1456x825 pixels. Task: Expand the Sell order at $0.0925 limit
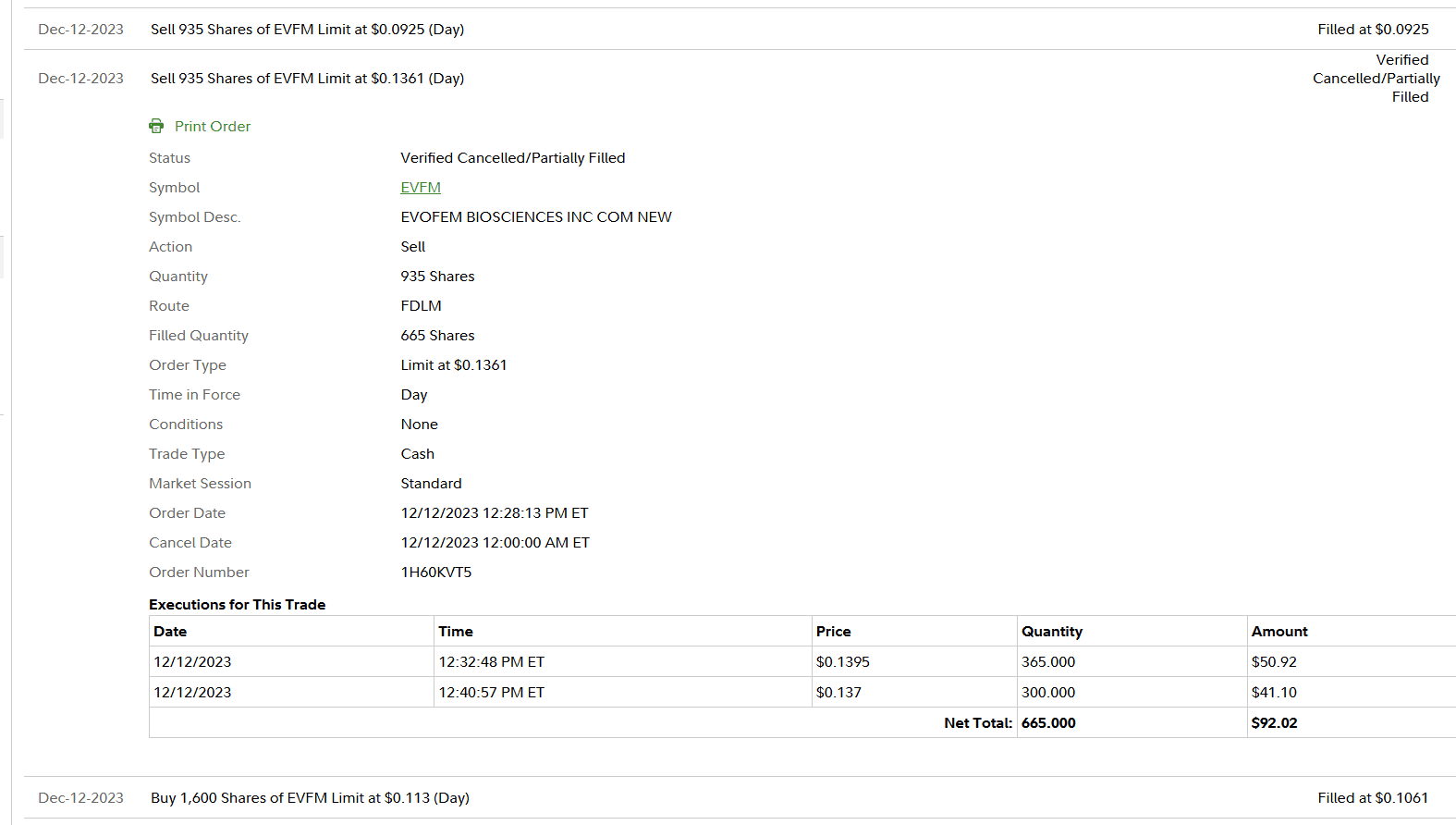(x=307, y=30)
